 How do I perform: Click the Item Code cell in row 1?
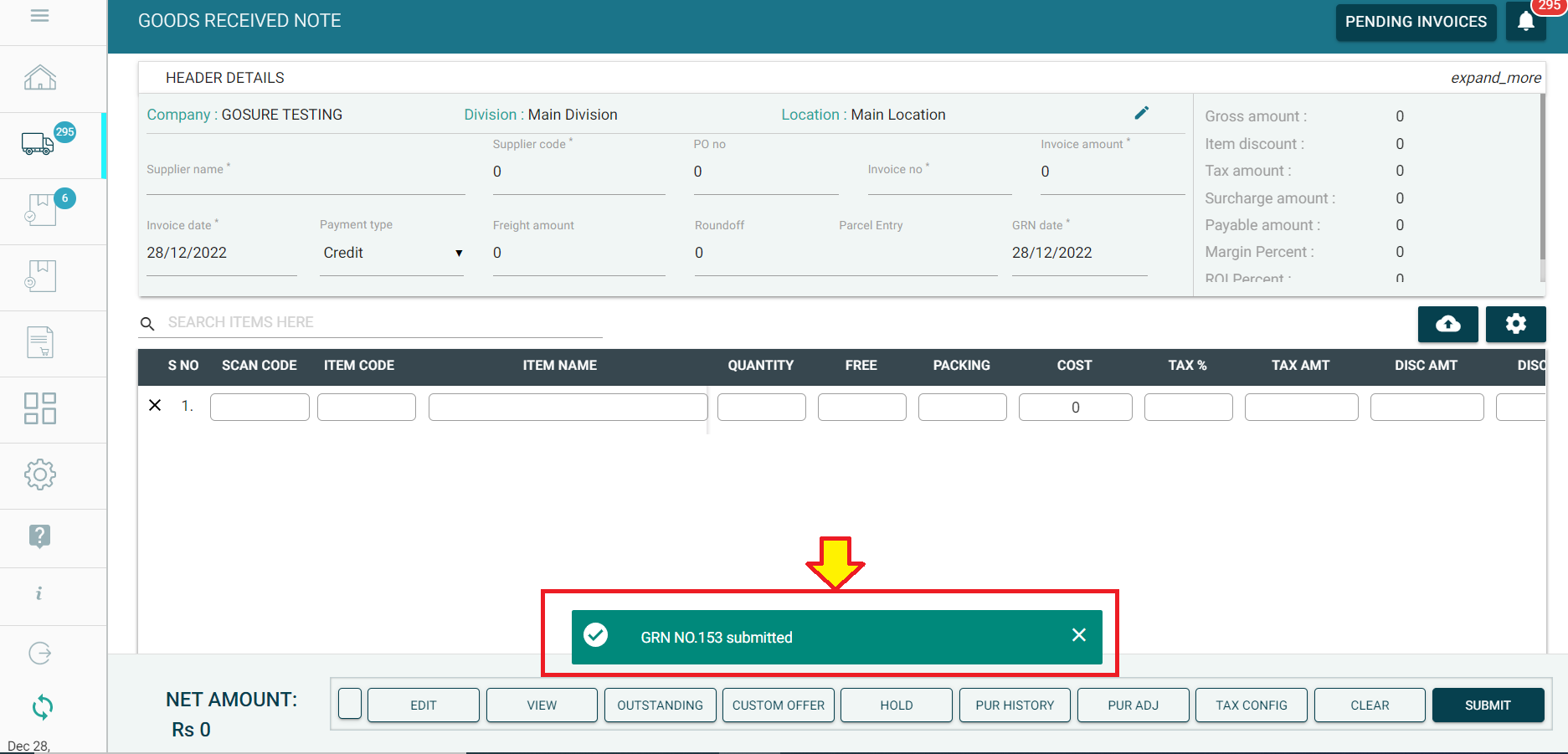pos(367,407)
